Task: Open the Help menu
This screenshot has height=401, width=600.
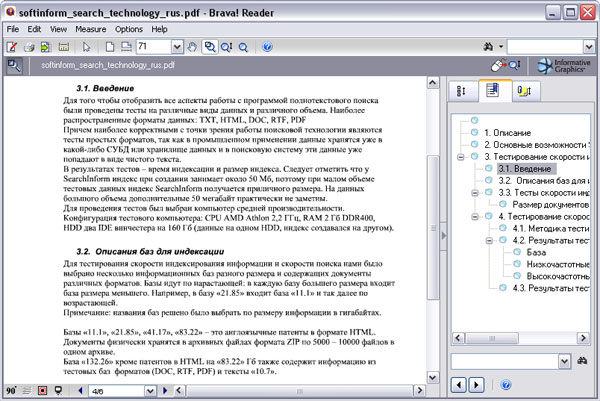Action: pyautogui.click(x=159, y=29)
